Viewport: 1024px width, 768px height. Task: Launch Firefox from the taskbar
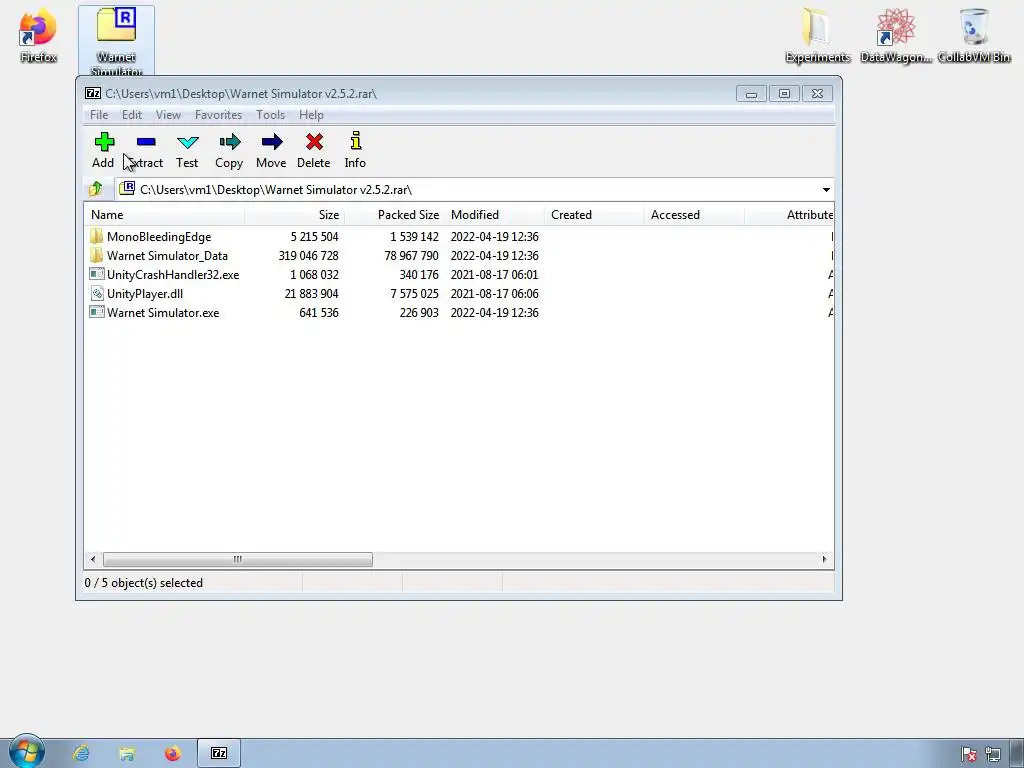coord(172,753)
